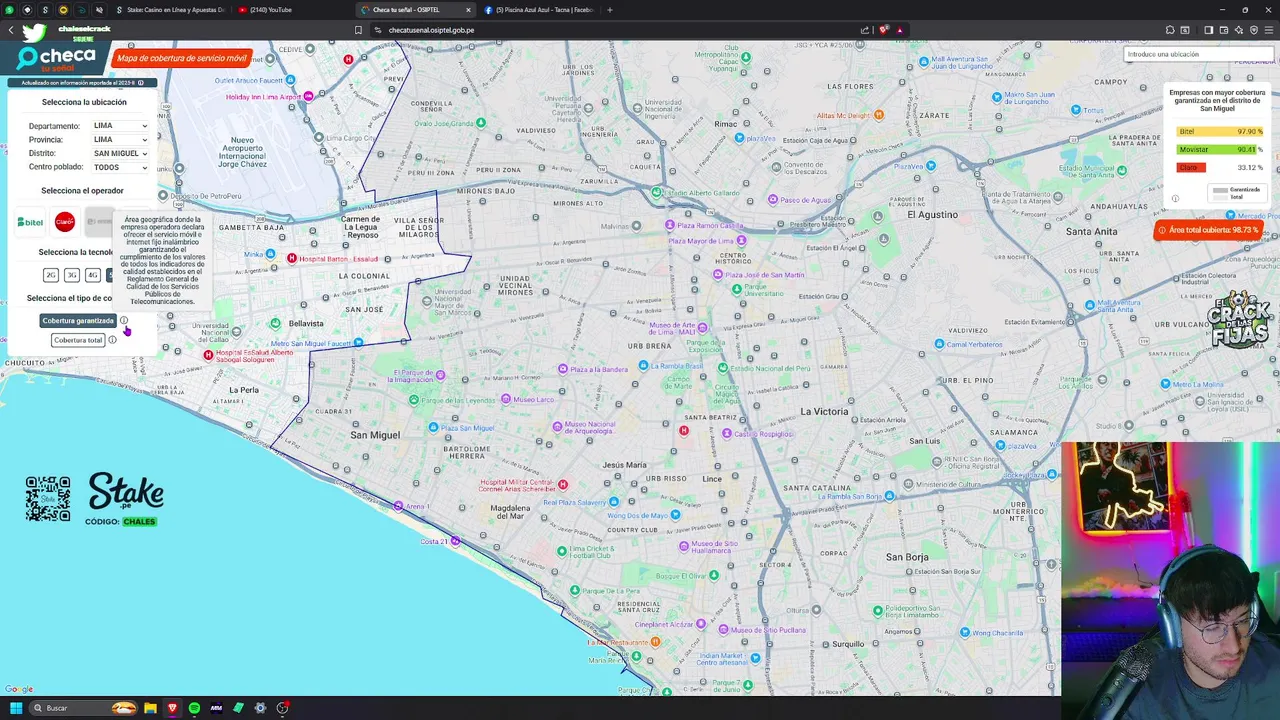Click the Museo de Arte de Lima marker

[x=702, y=328]
